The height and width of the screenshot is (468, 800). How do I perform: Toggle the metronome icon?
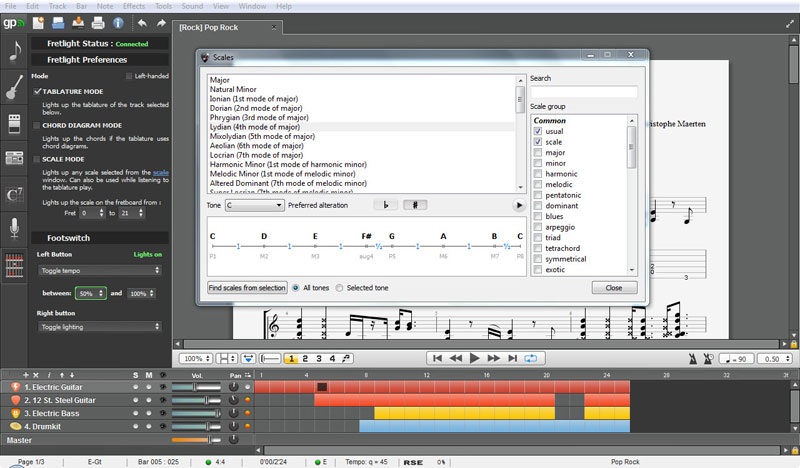(x=693, y=359)
